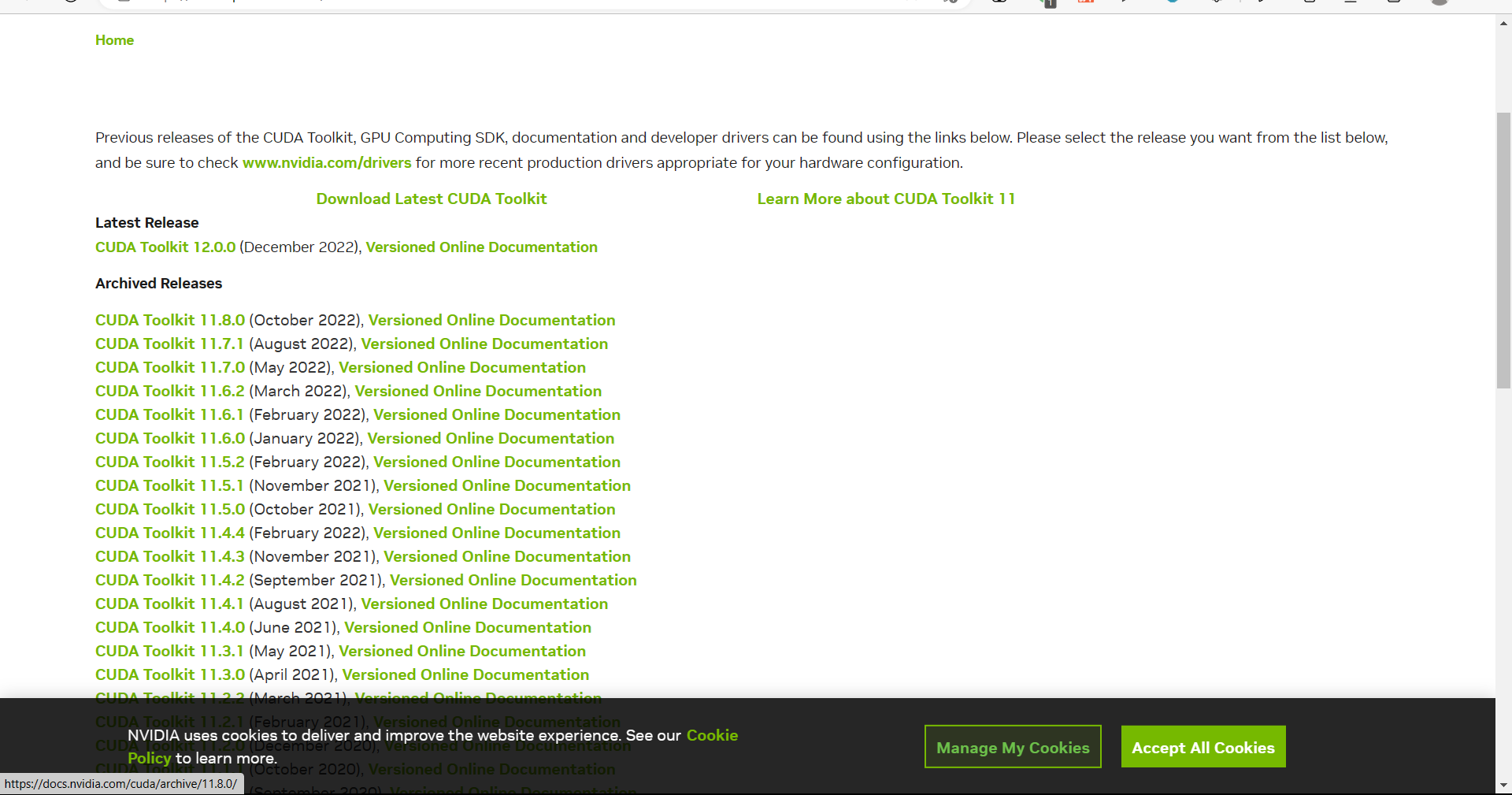View Versioned Online Documentation for 11.6.2
Screen dimensions: 1512x795
click(x=478, y=391)
